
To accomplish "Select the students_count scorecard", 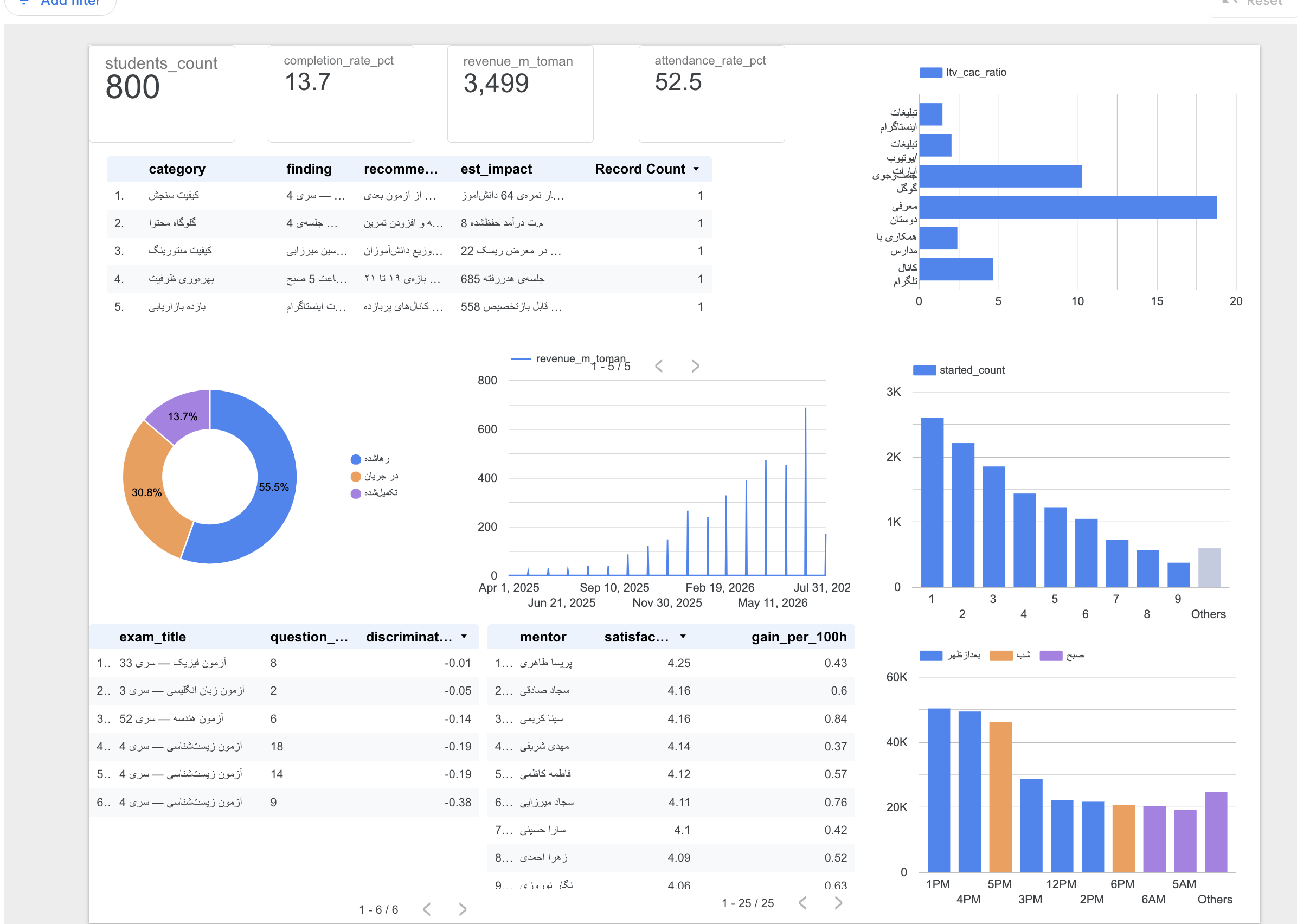I will point(162,93).
